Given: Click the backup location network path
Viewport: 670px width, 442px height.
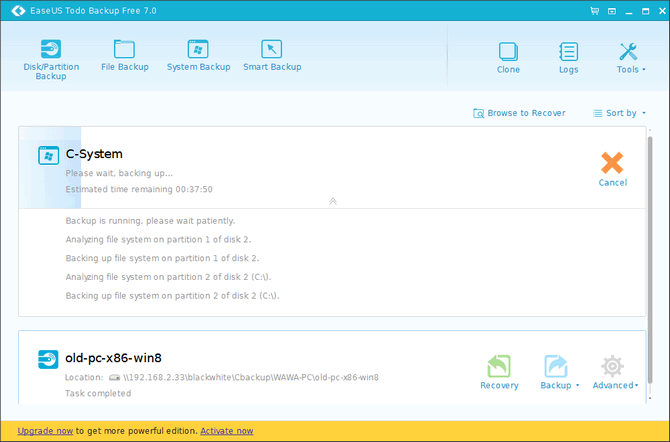Looking at the screenshot, I should [251, 377].
